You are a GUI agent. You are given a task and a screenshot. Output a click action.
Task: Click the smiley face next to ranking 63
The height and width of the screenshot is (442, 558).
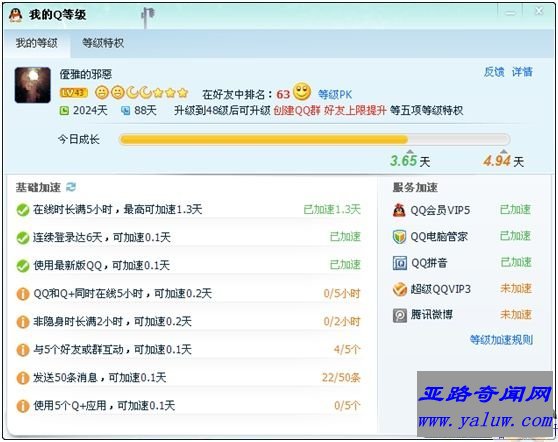point(302,92)
